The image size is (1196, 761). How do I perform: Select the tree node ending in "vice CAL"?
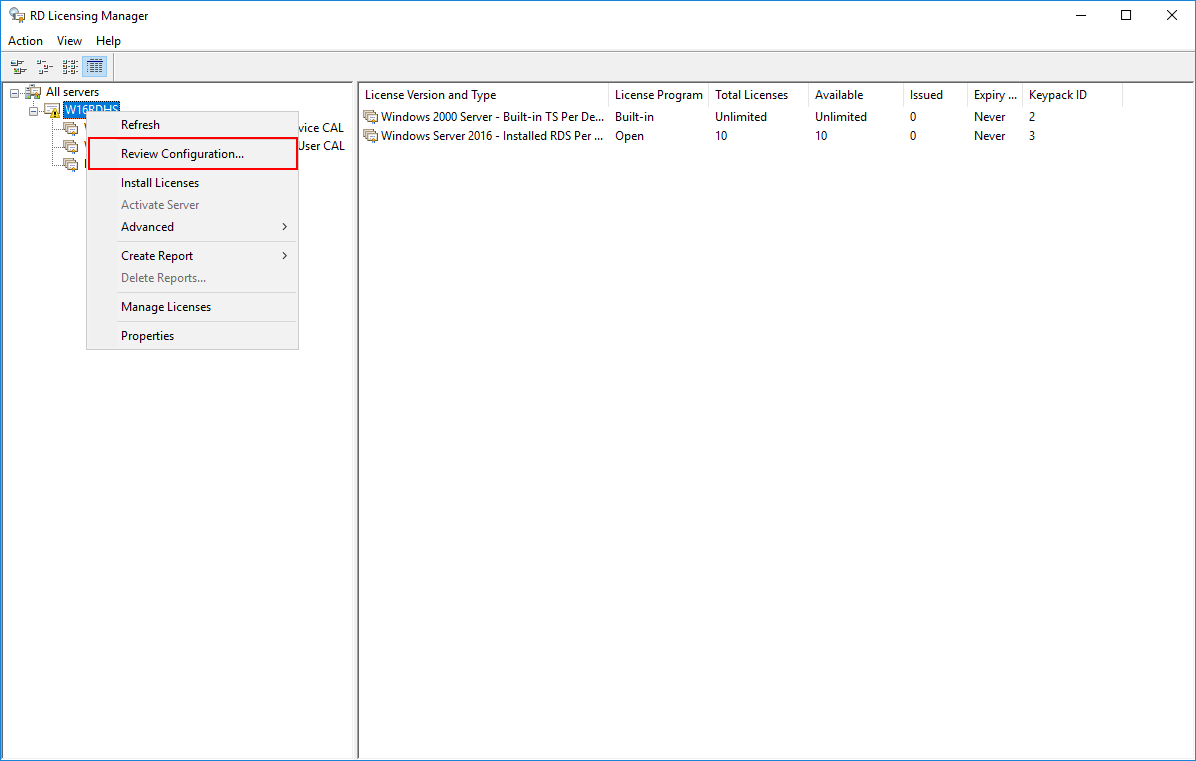coord(320,127)
